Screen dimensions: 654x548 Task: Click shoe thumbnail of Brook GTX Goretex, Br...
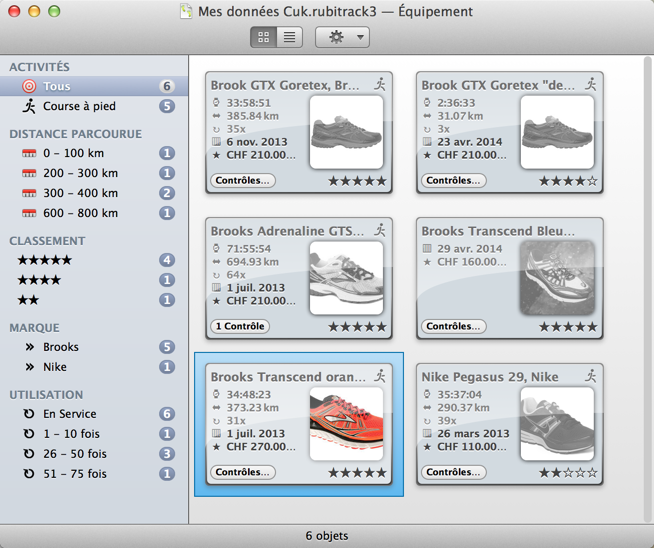tap(346, 132)
